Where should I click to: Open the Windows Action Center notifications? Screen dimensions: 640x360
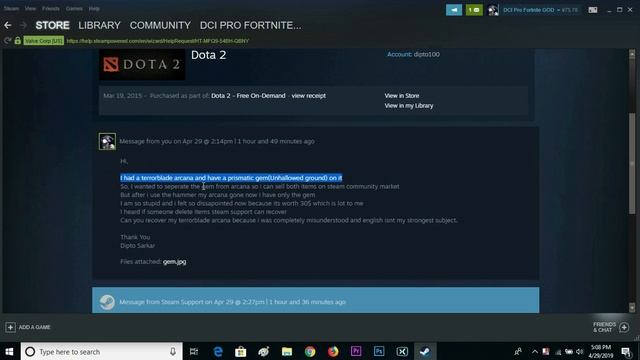click(626, 351)
